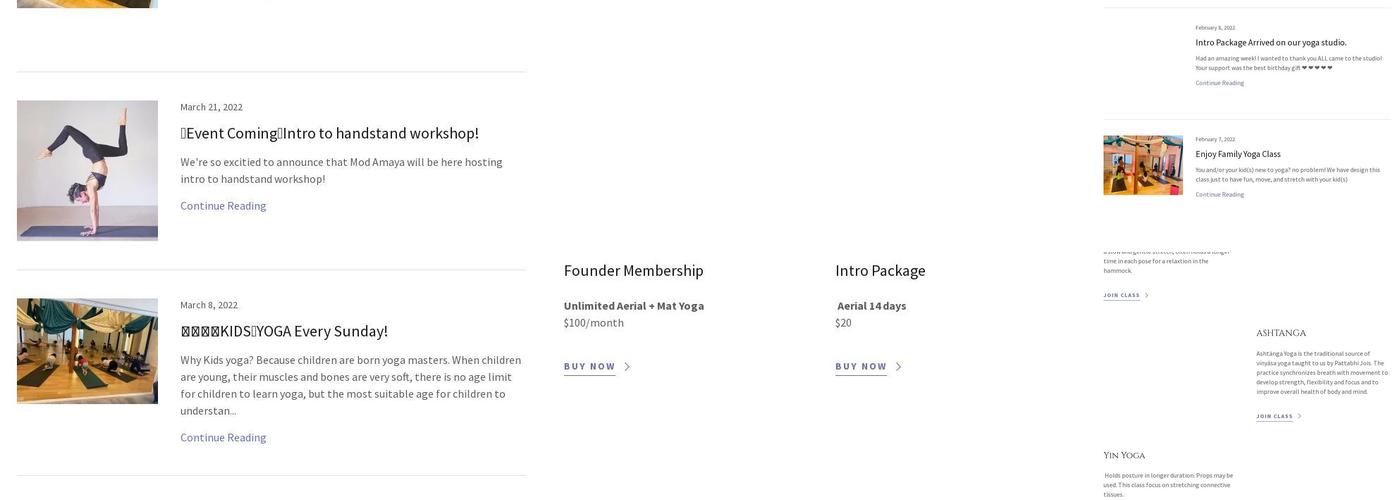
Task: Continue reading the Kids Yoga Sunday post
Action: pyautogui.click(x=223, y=438)
